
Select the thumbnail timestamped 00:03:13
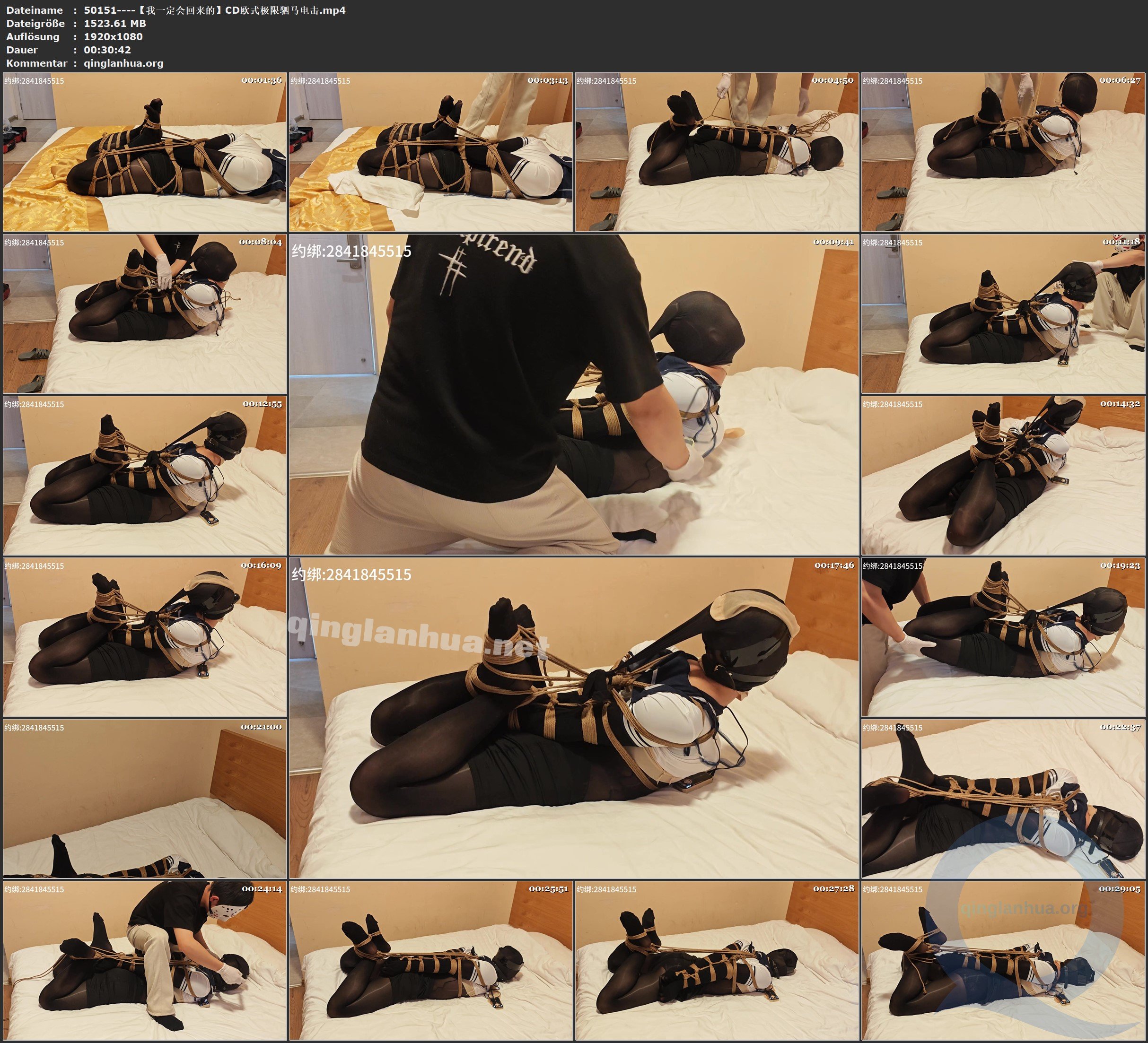(431, 152)
